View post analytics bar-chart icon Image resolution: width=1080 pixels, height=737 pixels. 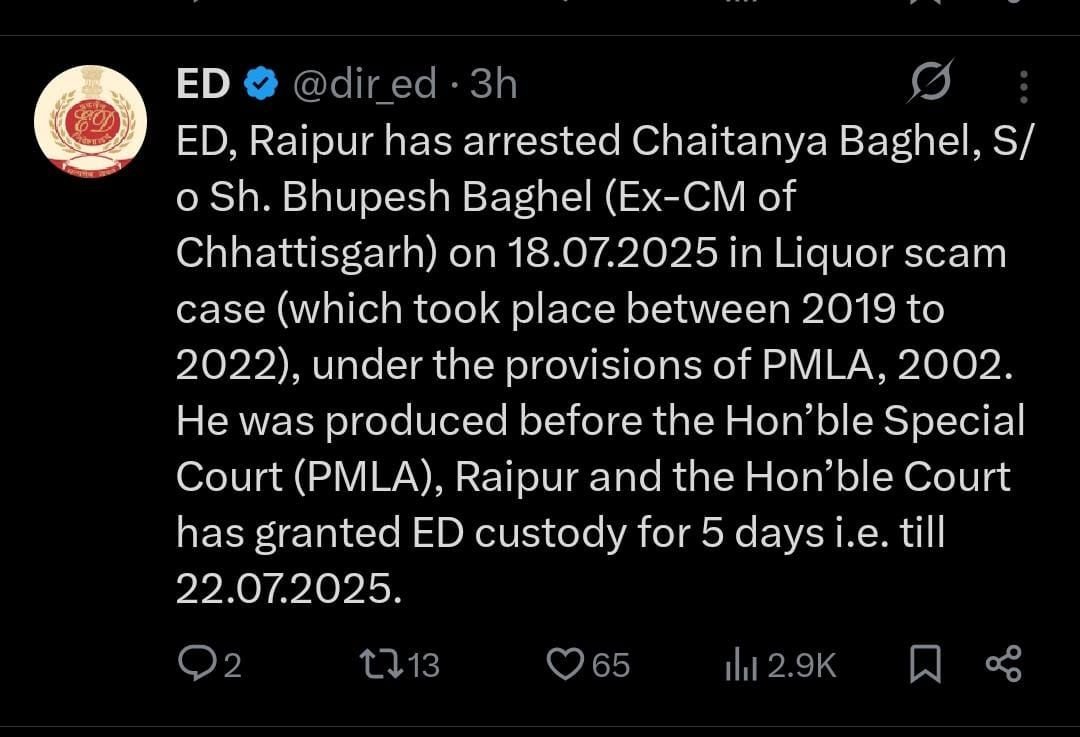point(741,665)
